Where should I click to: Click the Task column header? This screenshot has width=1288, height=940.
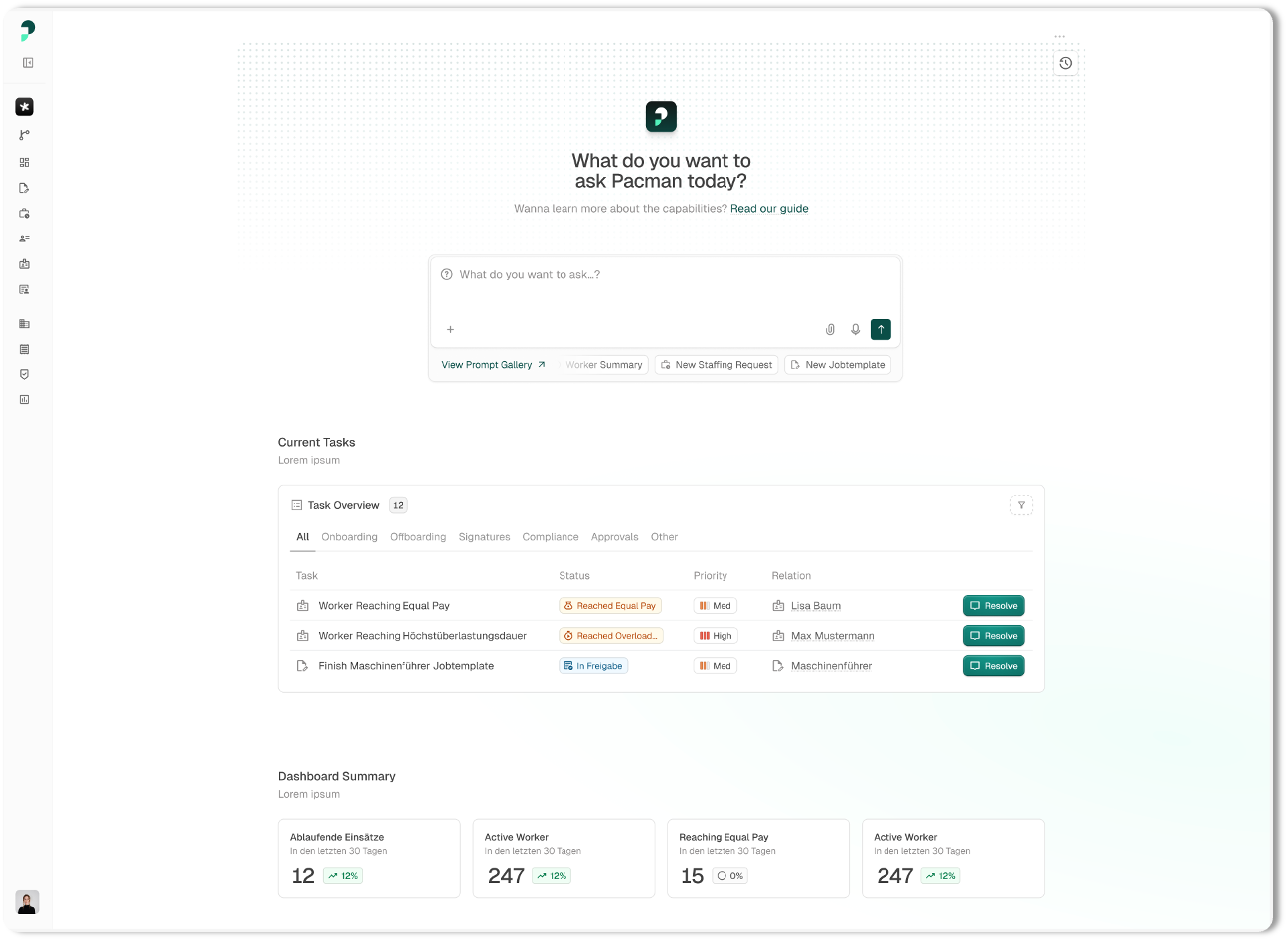[307, 576]
